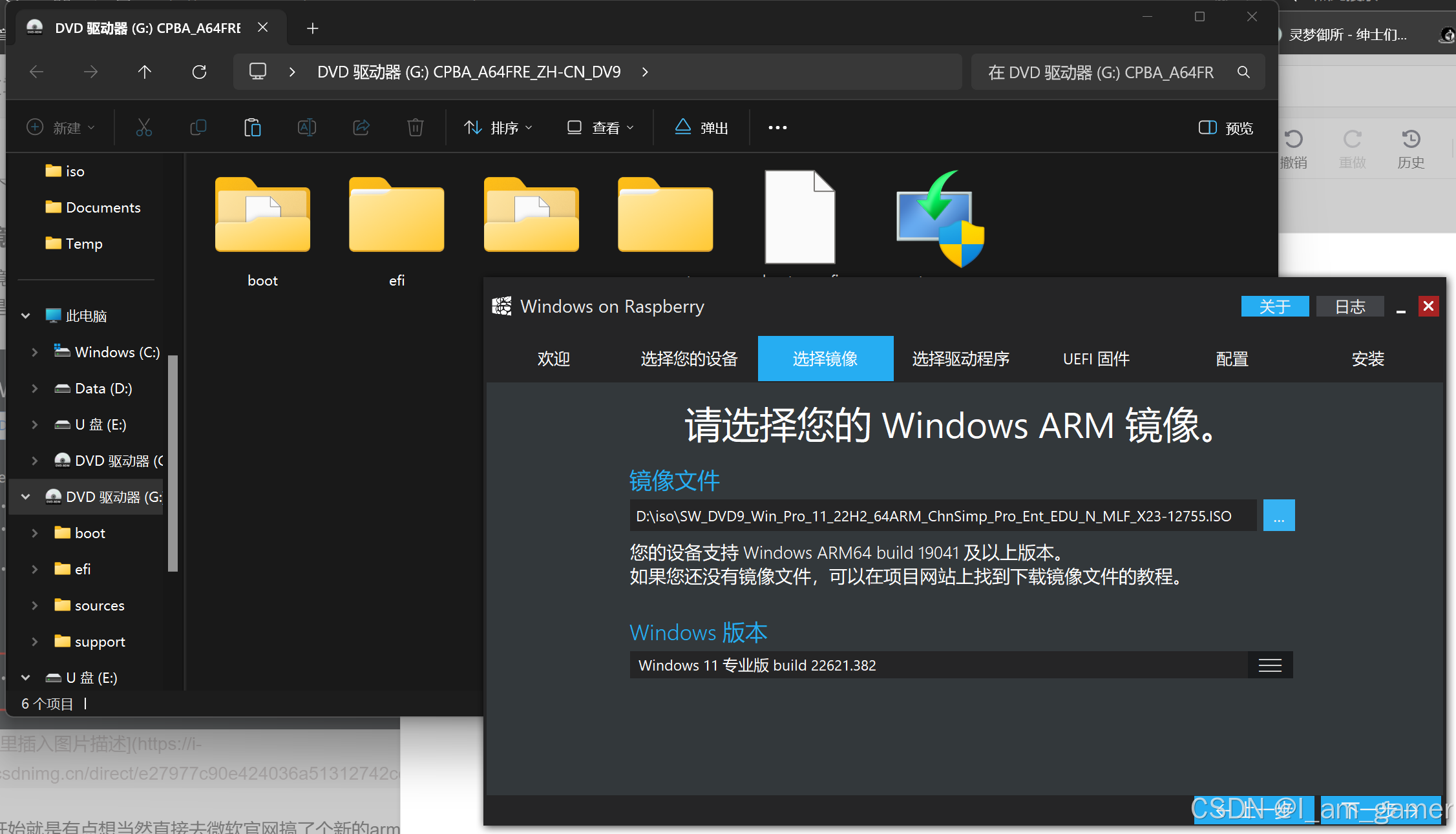1456x834 pixels.
Task: Click the navigation pane vertical scrollbar
Action: tap(173, 462)
